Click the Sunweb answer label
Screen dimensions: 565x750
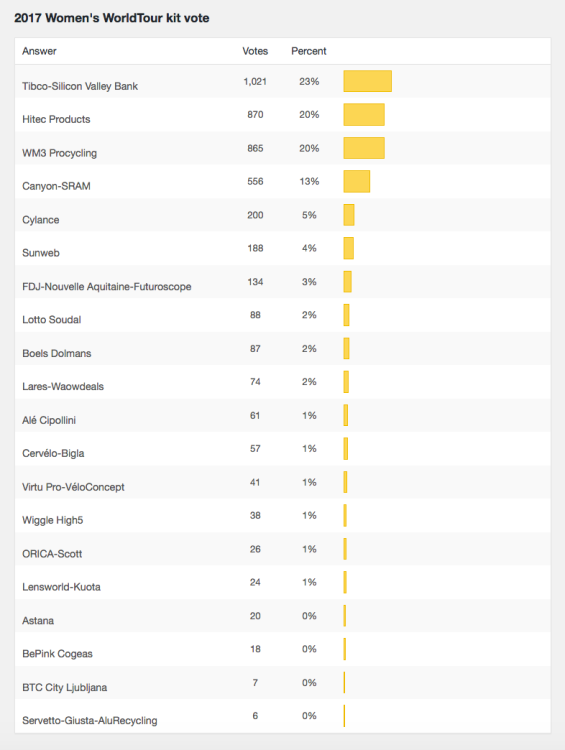[41, 253]
